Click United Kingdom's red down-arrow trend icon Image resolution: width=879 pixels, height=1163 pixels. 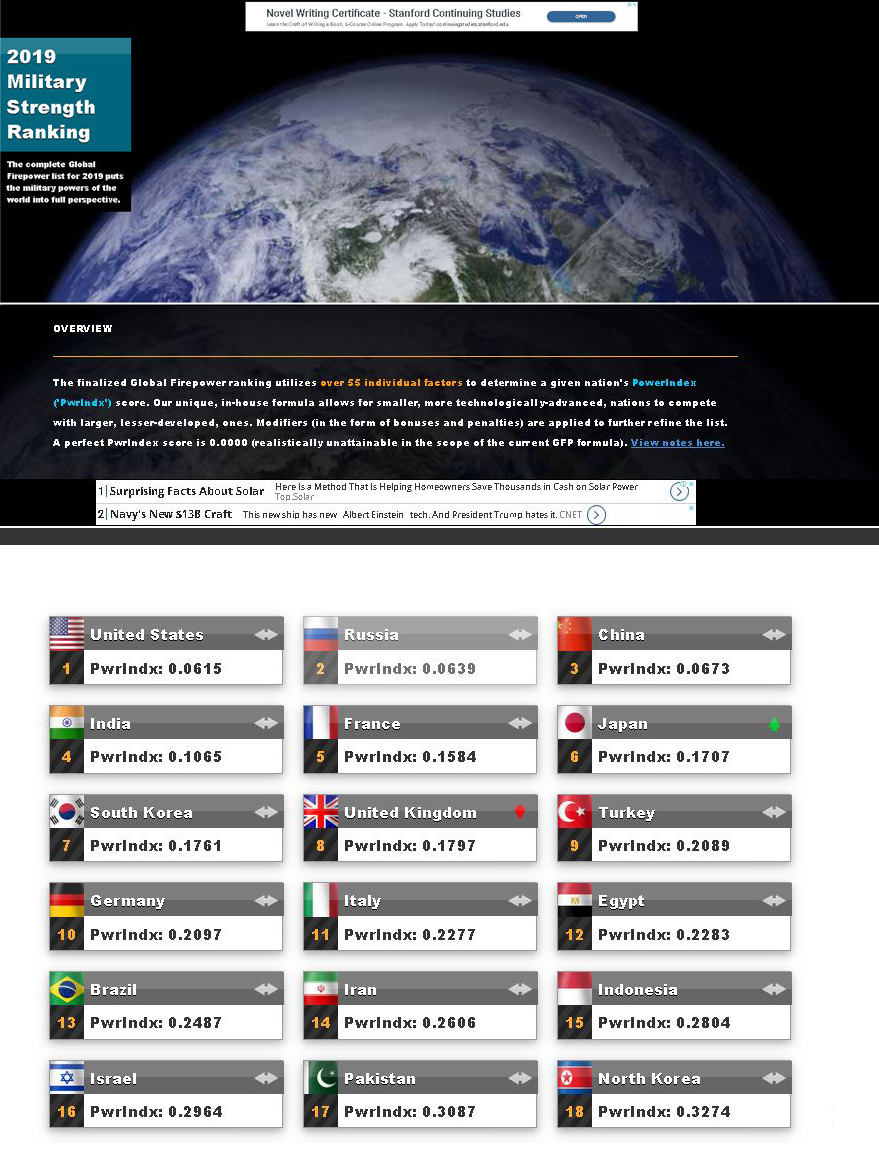(520, 811)
